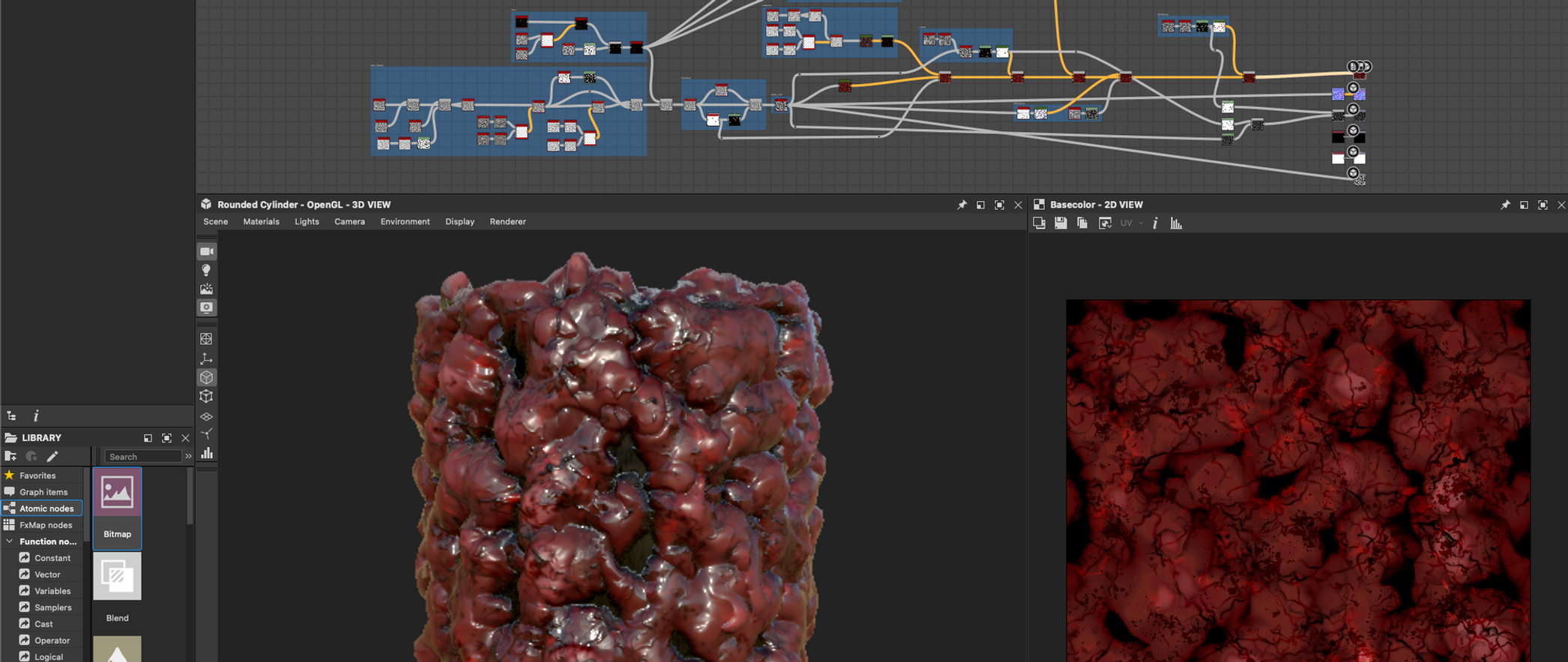Click the Basecolor texture preview image

[1298, 481]
